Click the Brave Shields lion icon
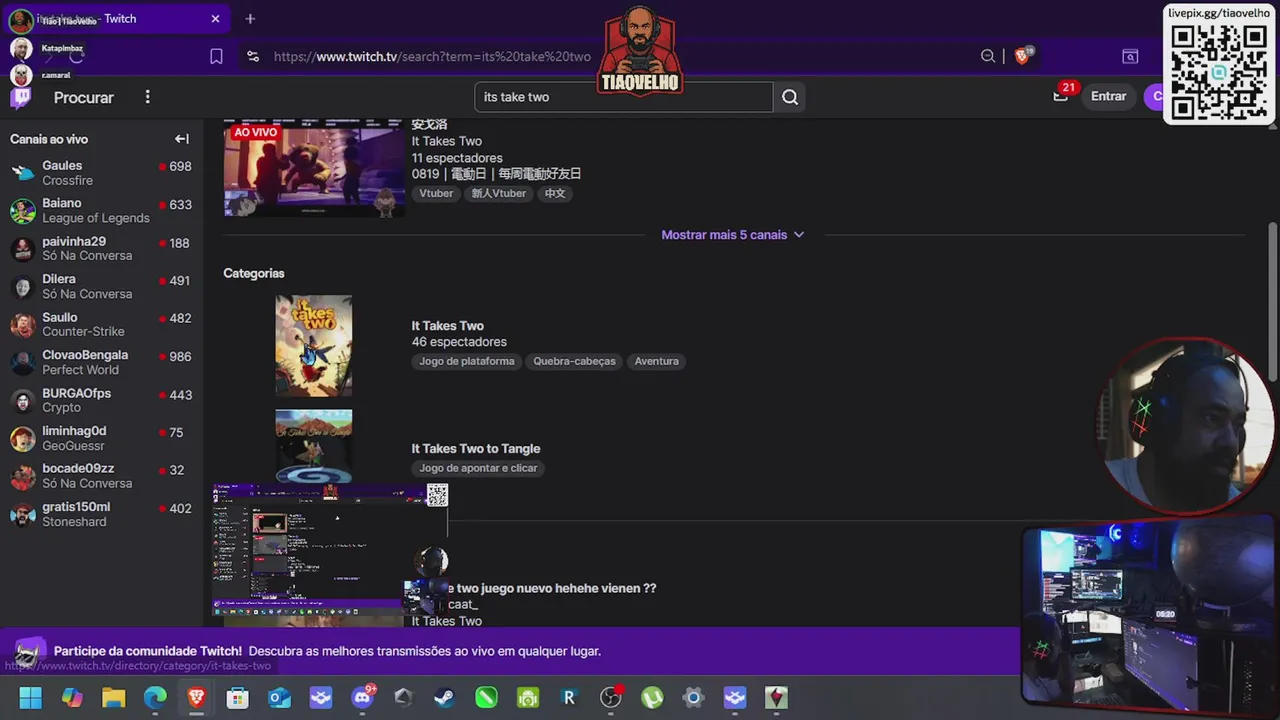Image resolution: width=1280 pixels, height=720 pixels. click(1022, 56)
